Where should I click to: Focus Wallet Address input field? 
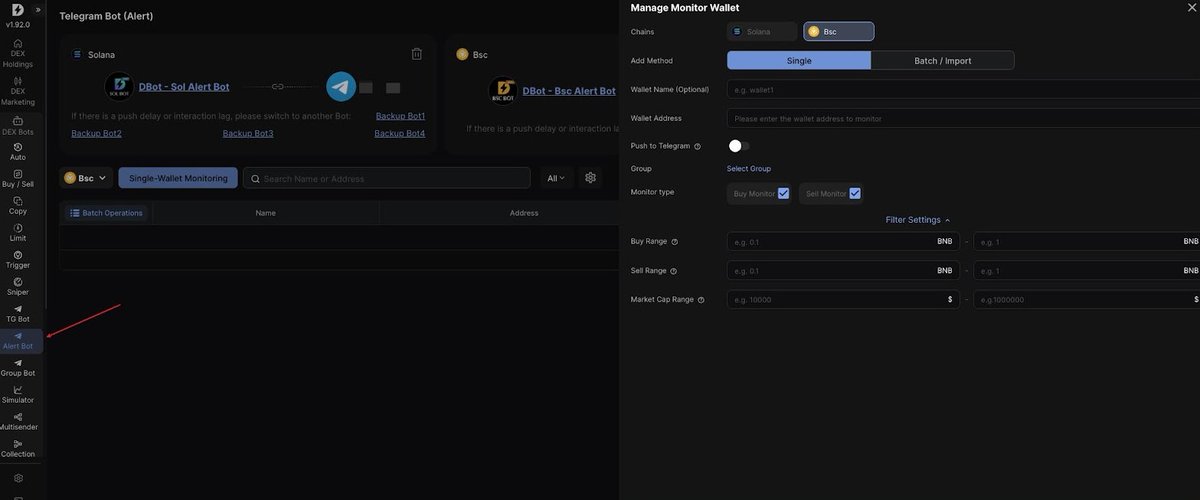[963, 118]
